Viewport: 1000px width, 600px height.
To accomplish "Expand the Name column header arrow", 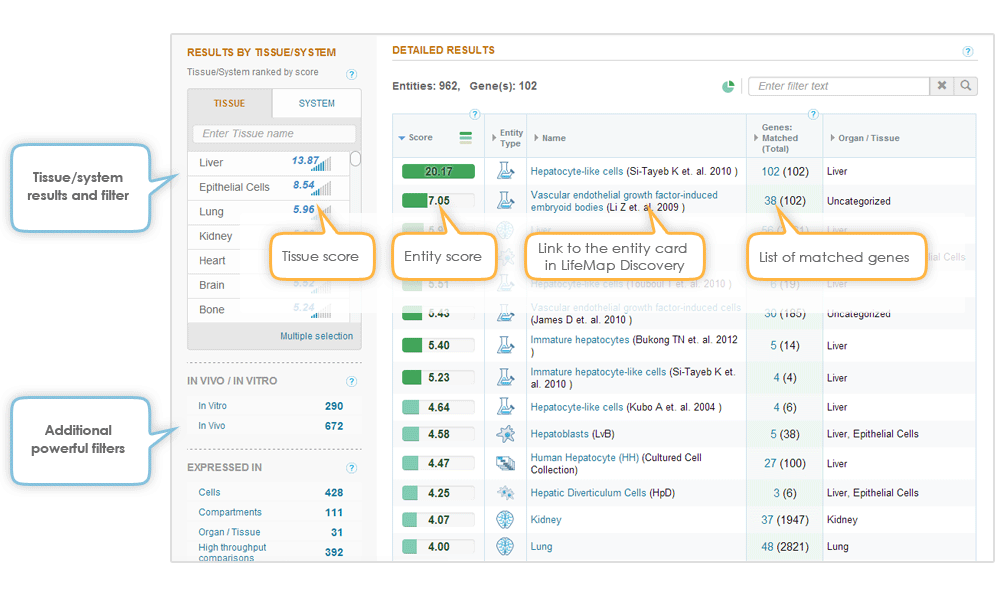I will point(536,138).
